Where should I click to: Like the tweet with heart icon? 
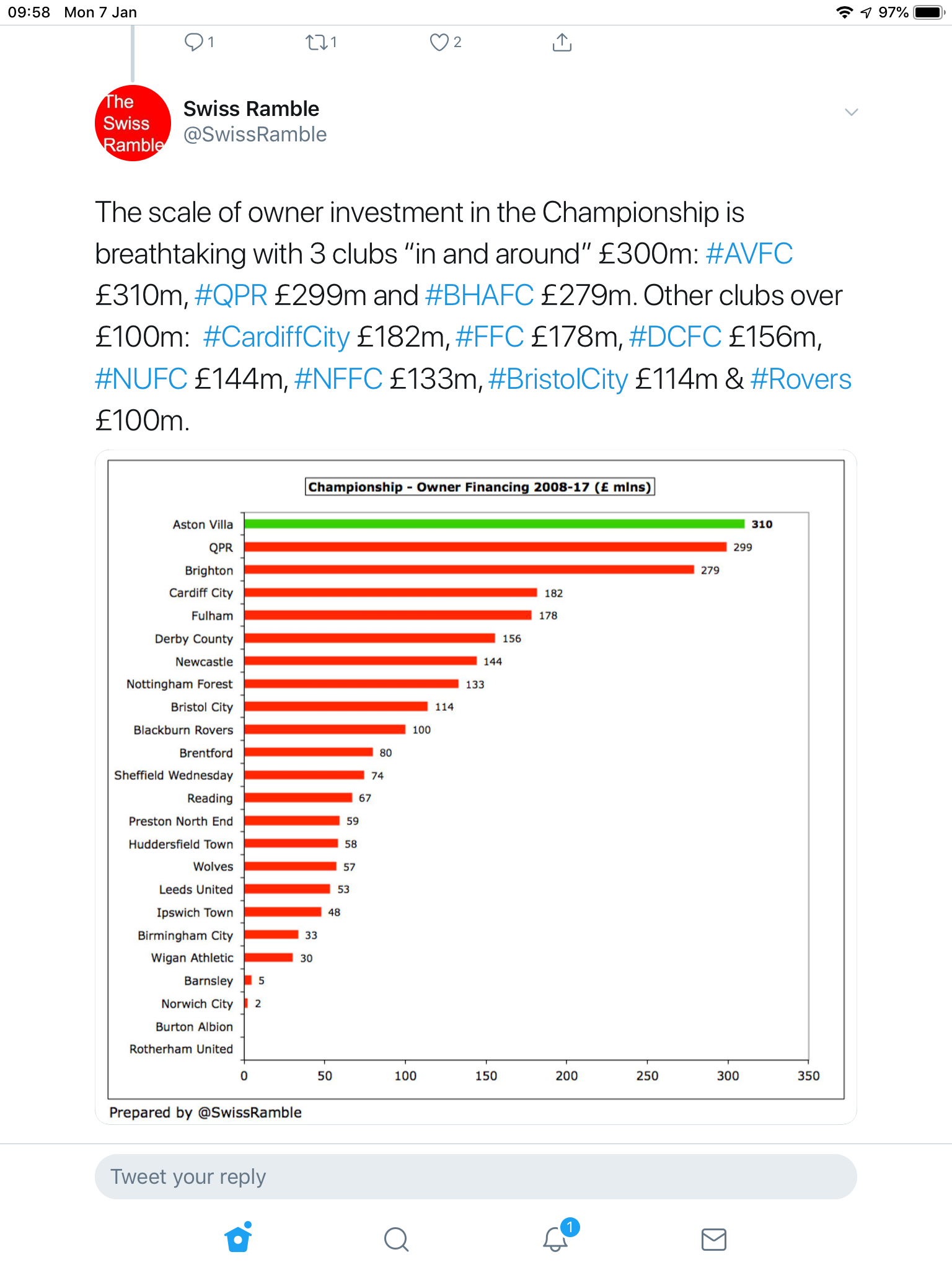coord(439,42)
